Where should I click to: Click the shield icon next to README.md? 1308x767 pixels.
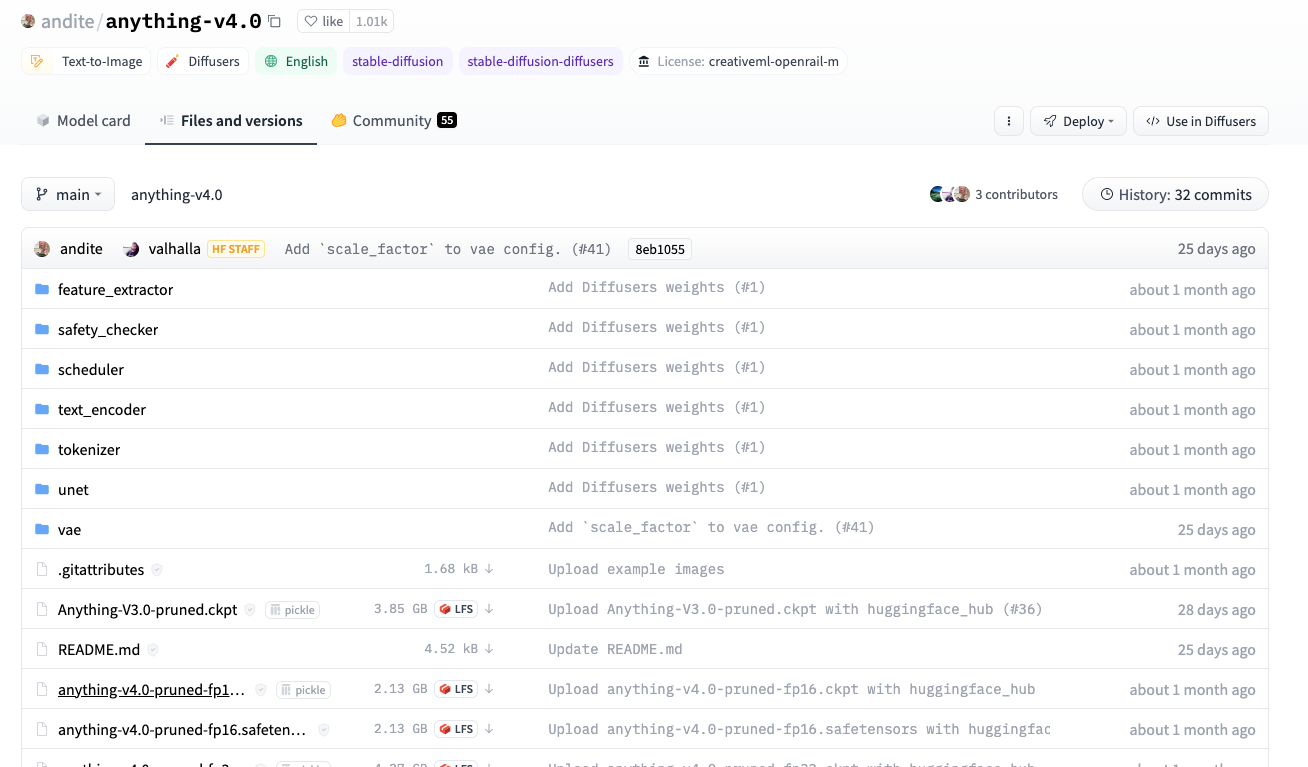coord(153,649)
